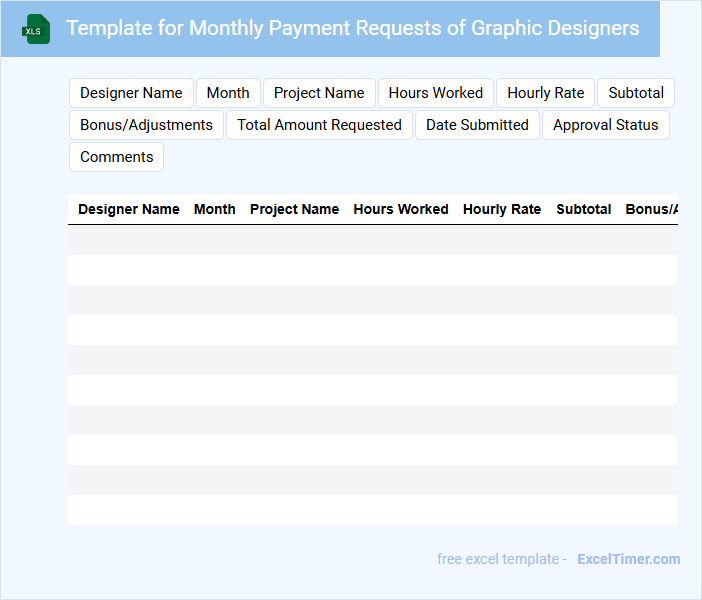Select the Project Name tag
Viewport: 702px width, 600px height.
point(319,93)
